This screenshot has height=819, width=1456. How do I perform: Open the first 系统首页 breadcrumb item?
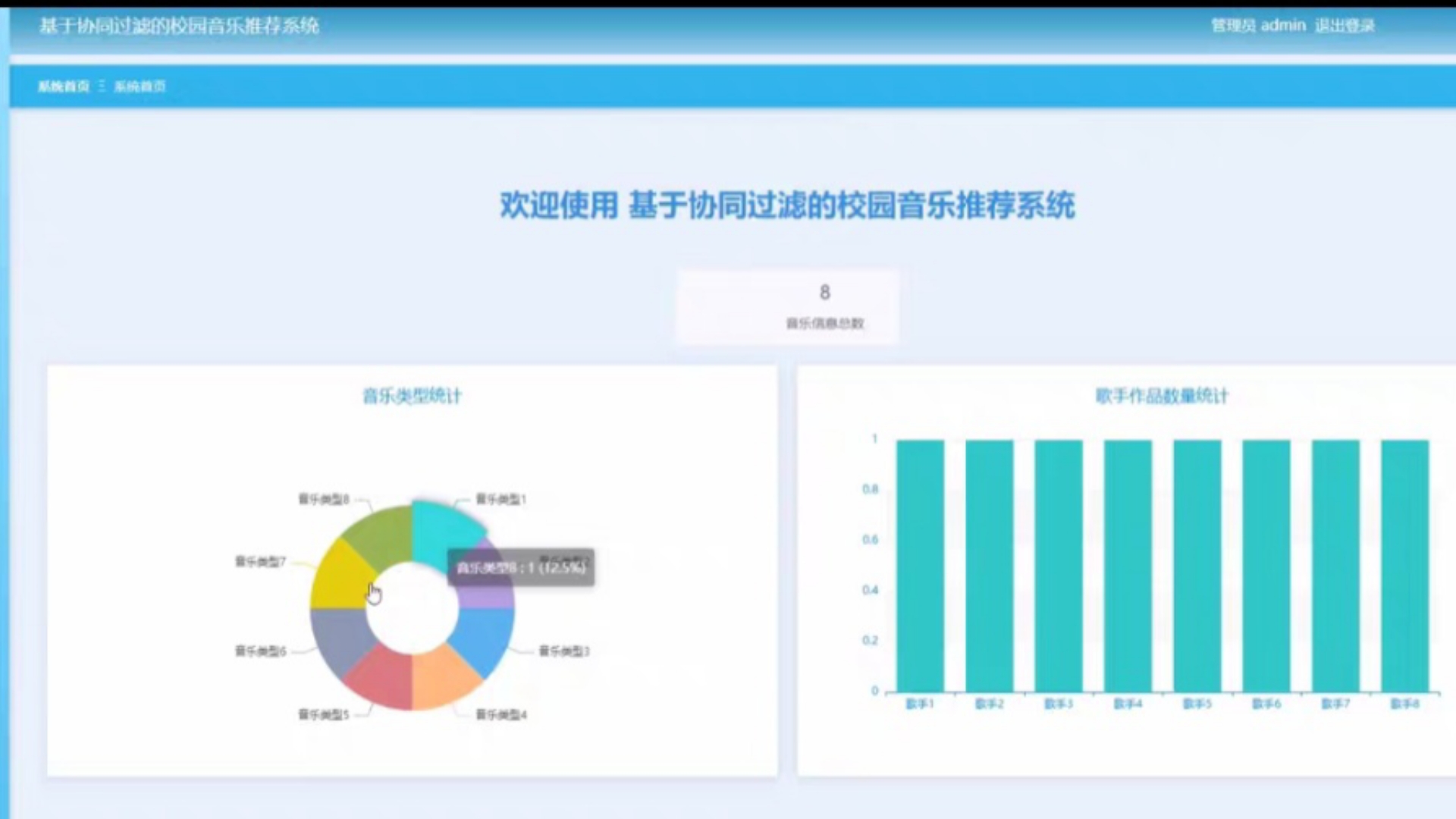(64, 86)
